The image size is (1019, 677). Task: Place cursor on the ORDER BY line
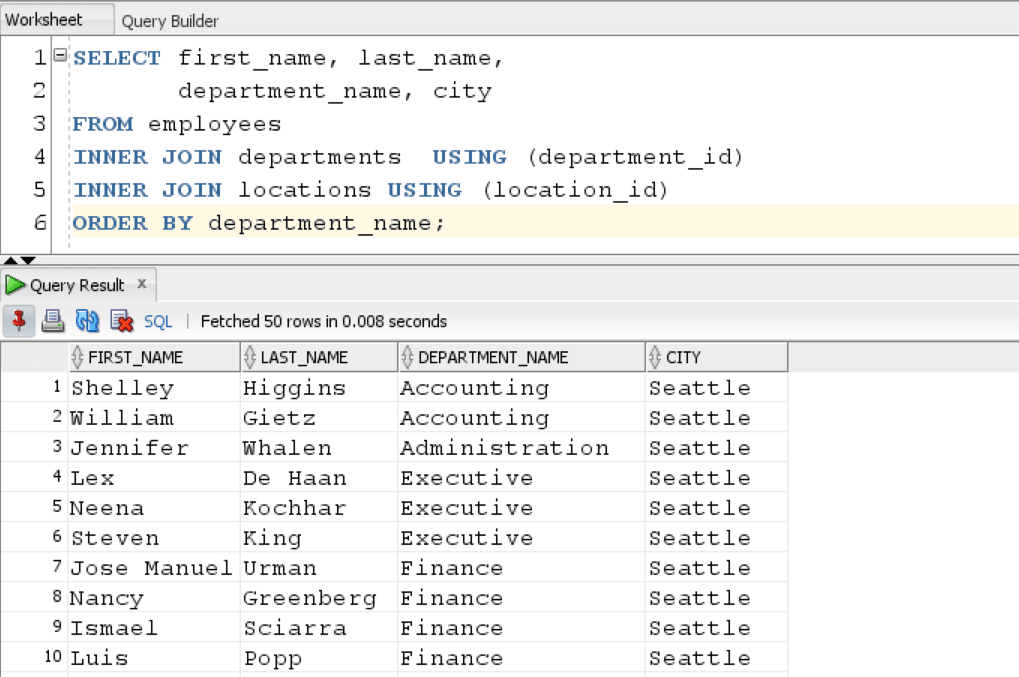[250, 222]
